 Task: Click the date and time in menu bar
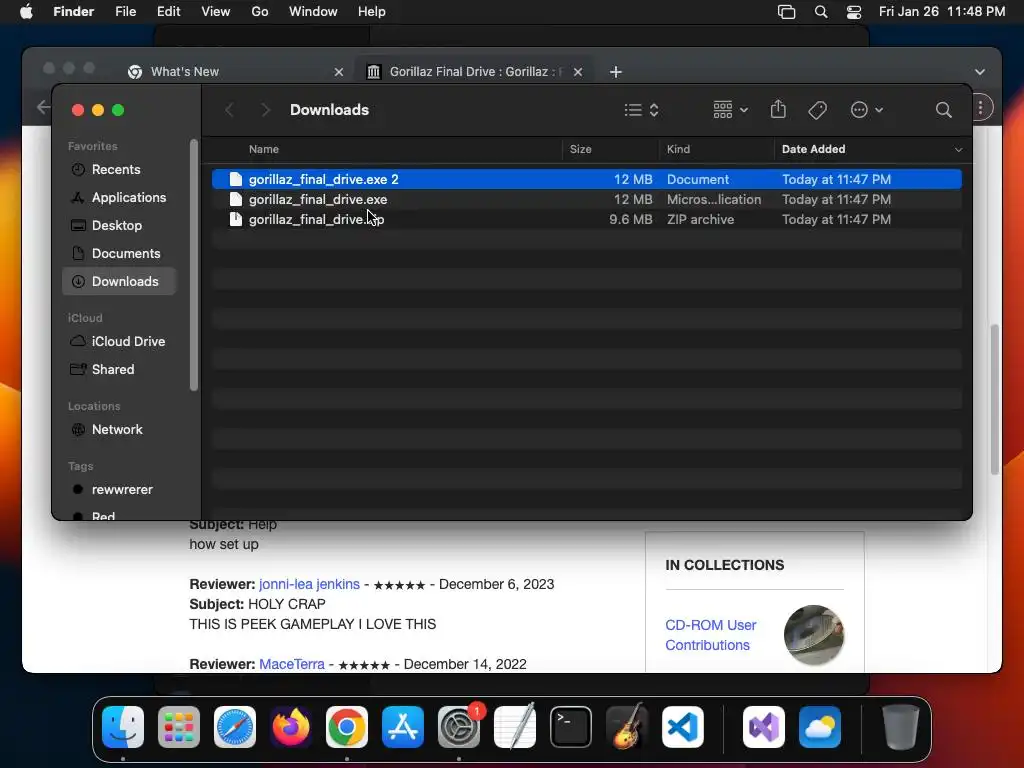(x=942, y=12)
